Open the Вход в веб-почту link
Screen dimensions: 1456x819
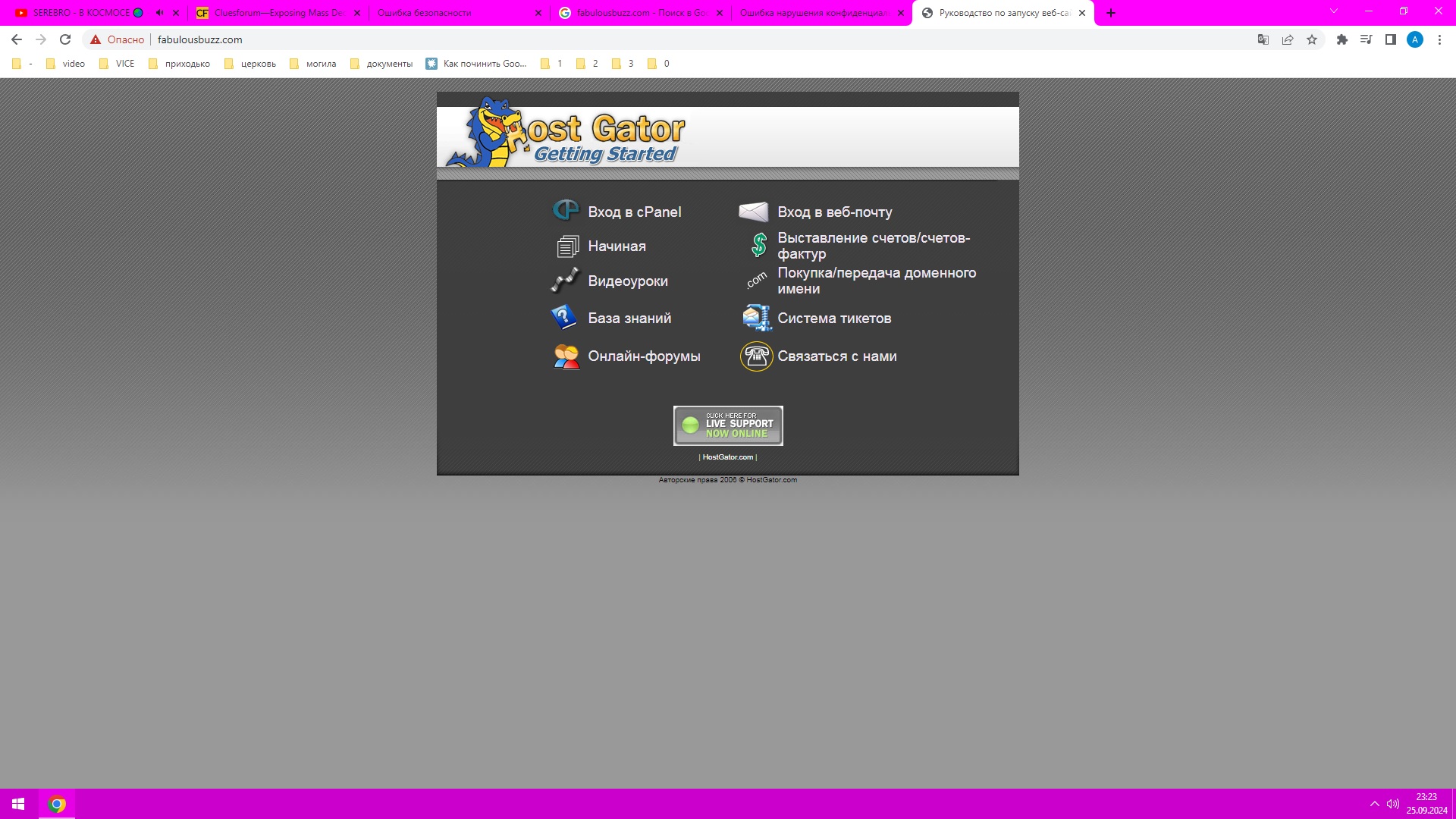835,212
